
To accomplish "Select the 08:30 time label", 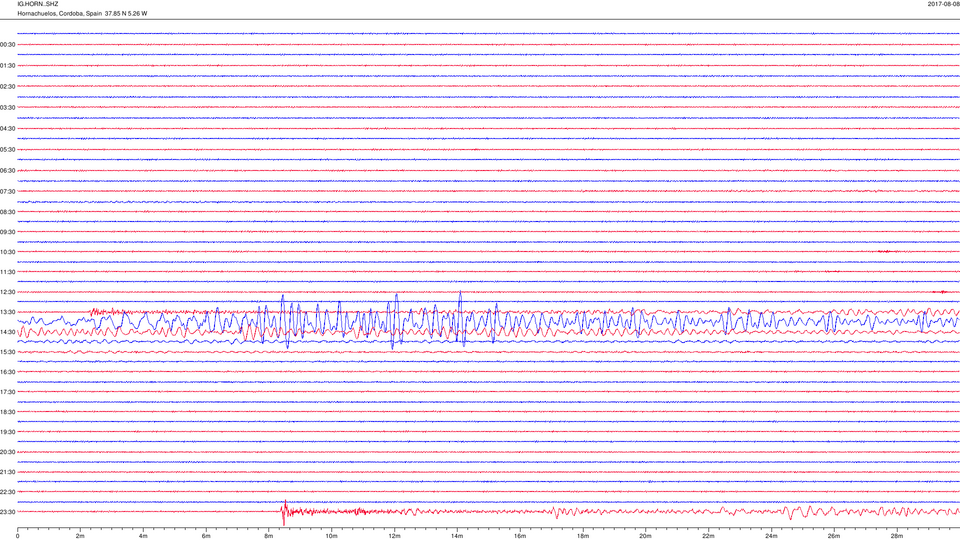I will click(x=7, y=212).
